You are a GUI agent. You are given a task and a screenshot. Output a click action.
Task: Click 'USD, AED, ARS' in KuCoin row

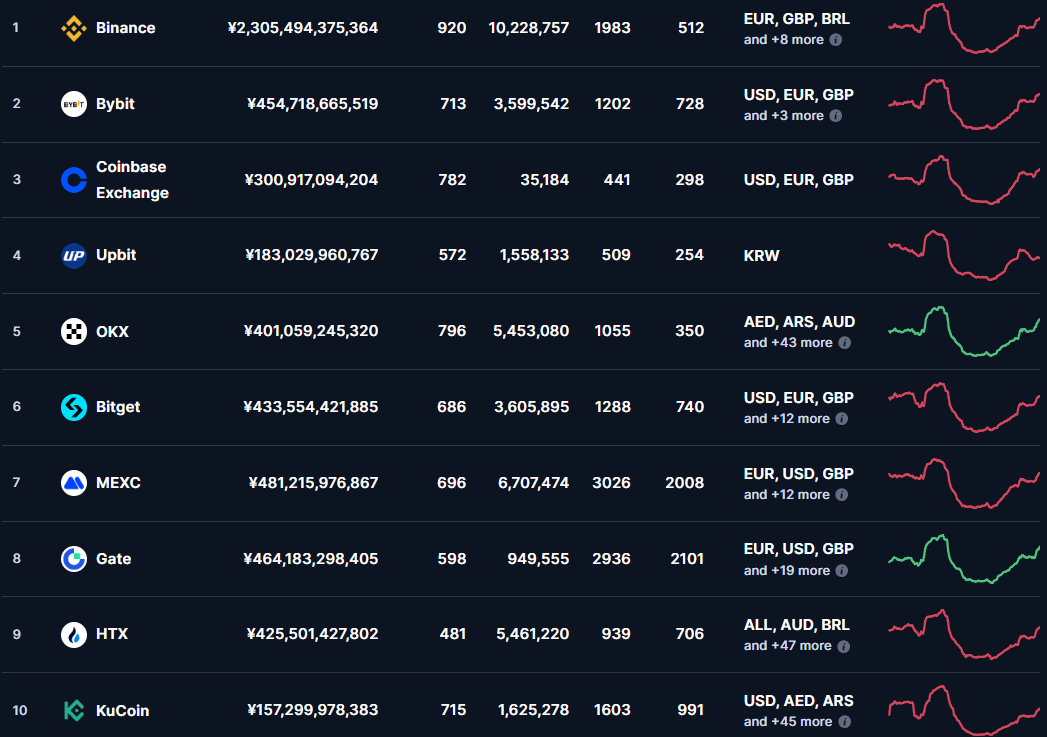coord(799,701)
